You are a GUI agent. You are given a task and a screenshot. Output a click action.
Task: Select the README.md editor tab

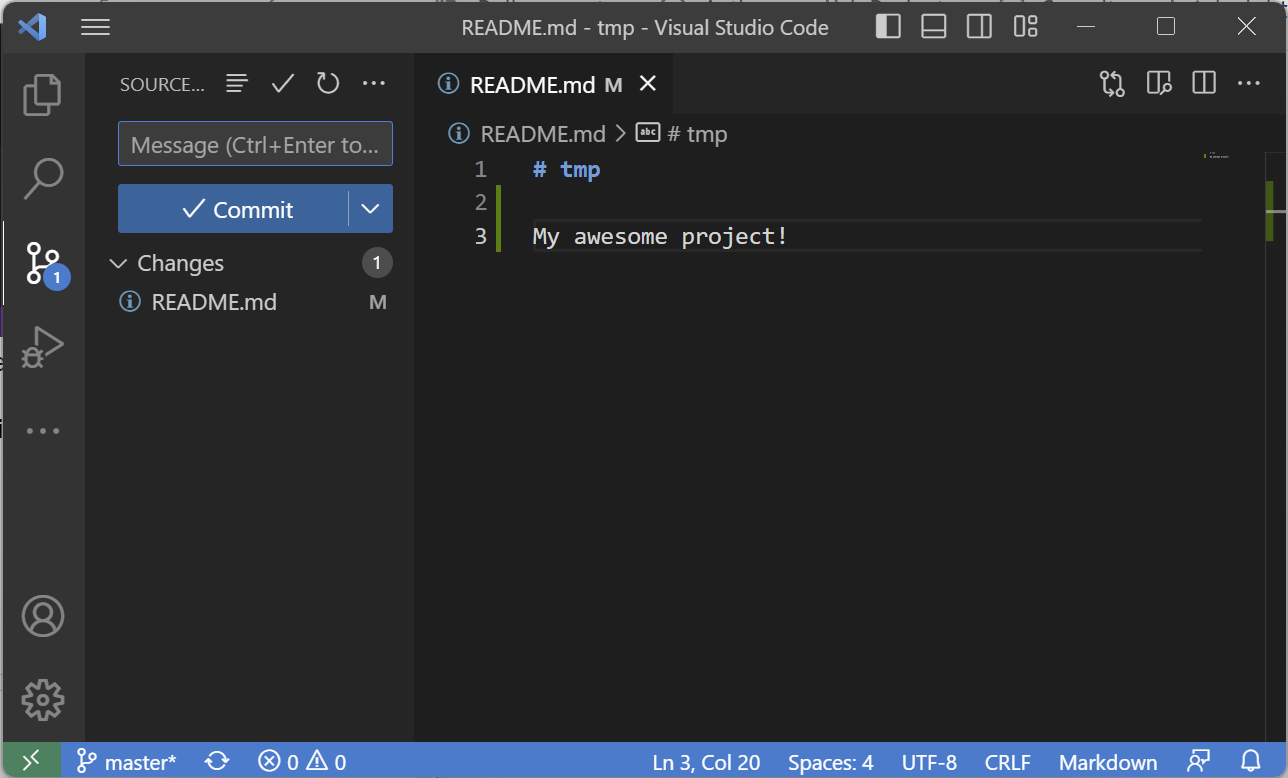(546, 84)
